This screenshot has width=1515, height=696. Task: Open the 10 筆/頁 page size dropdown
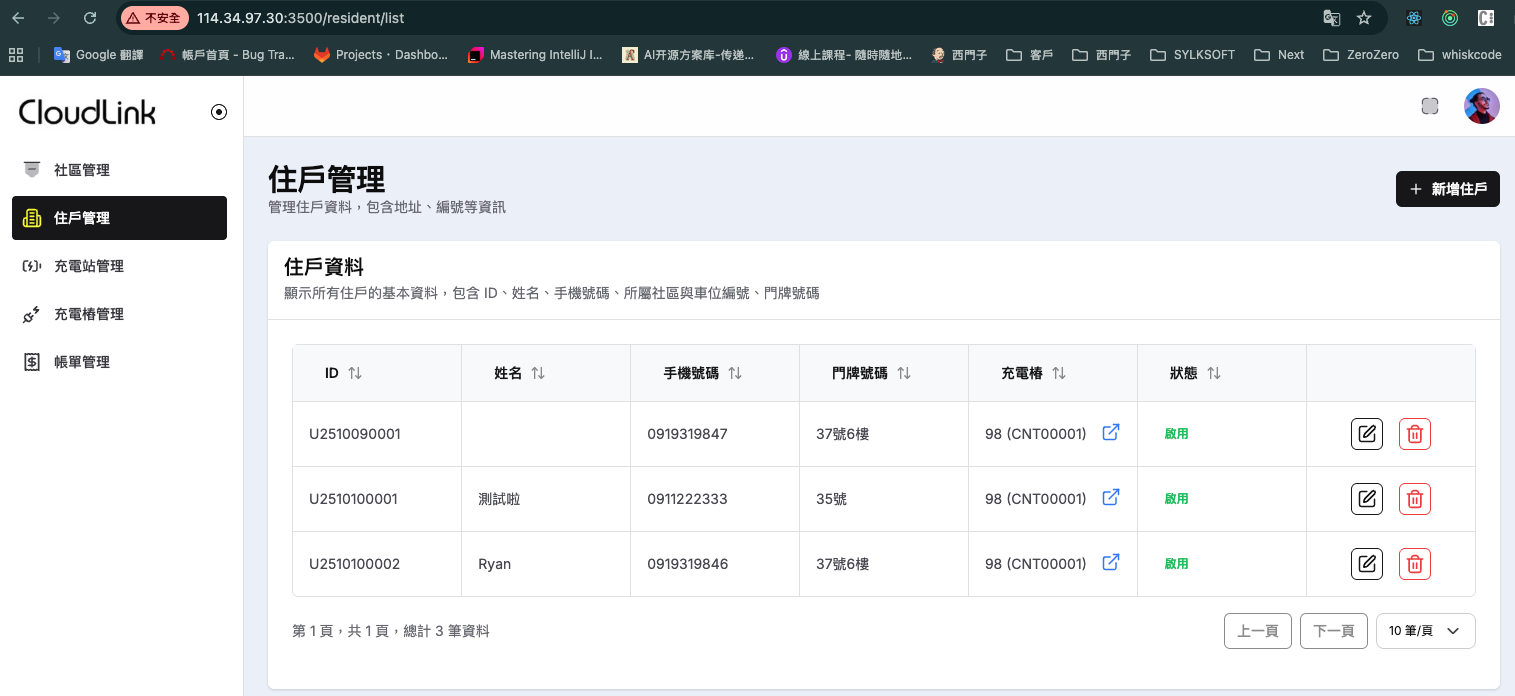pyautogui.click(x=1425, y=631)
